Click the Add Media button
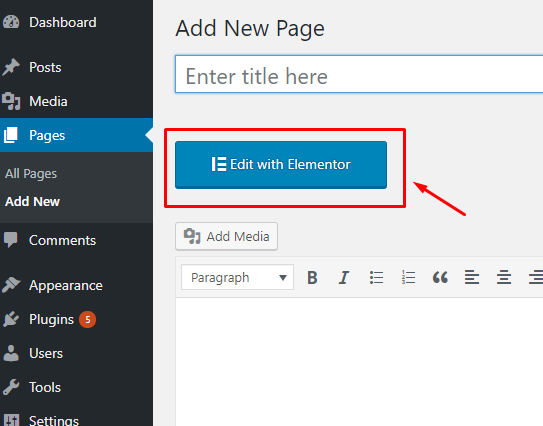Image resolution: width=543 pixels, height=426 pixels. pyautogui.click(x=226, y=236)
